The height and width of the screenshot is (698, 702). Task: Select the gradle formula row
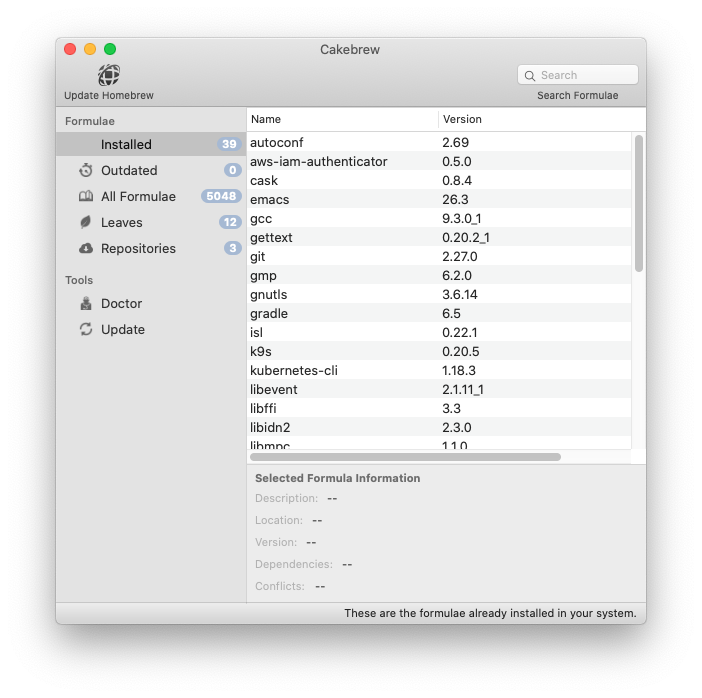click(x=439, y=313)
